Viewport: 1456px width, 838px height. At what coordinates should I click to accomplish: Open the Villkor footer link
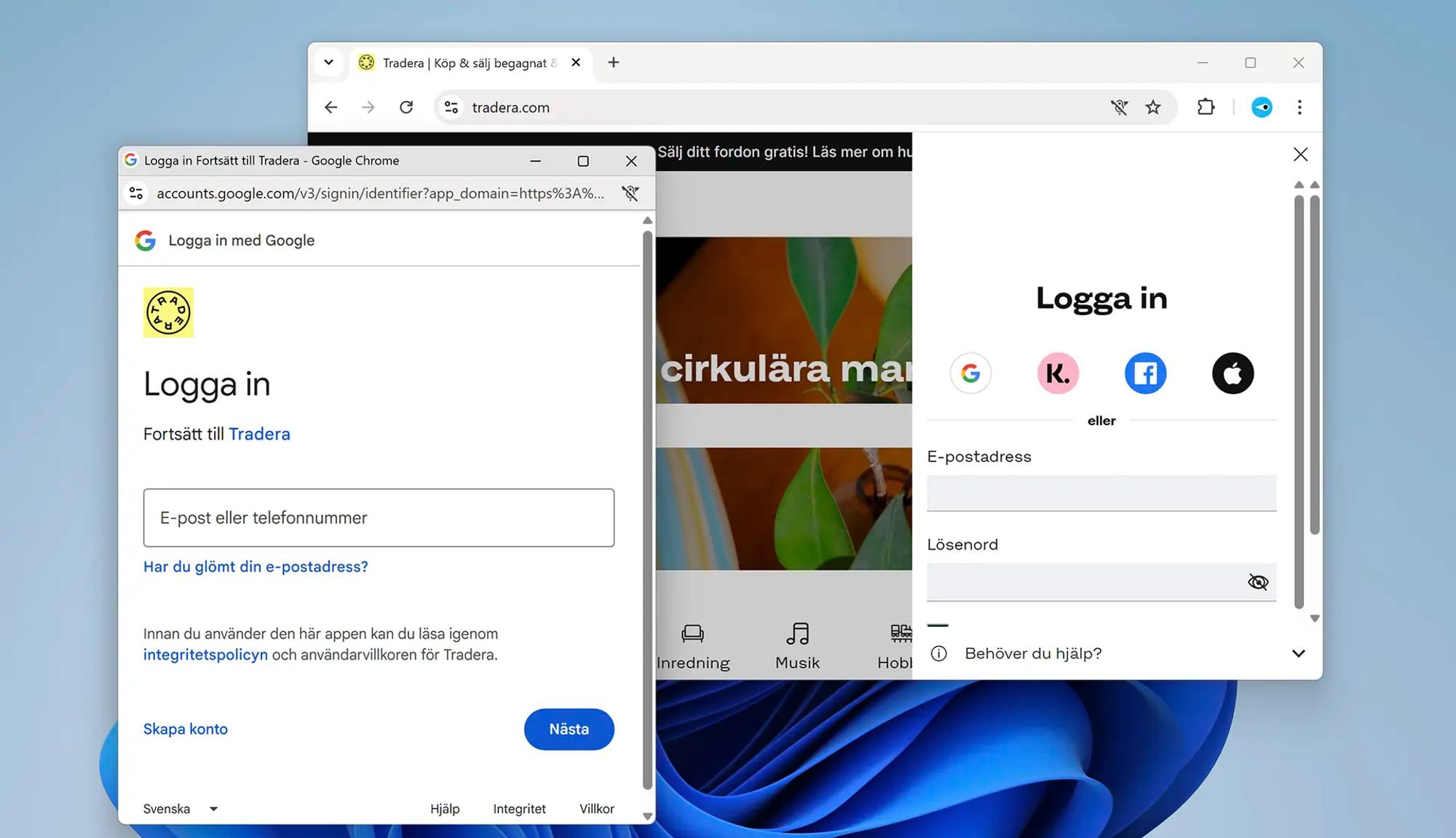597,809
